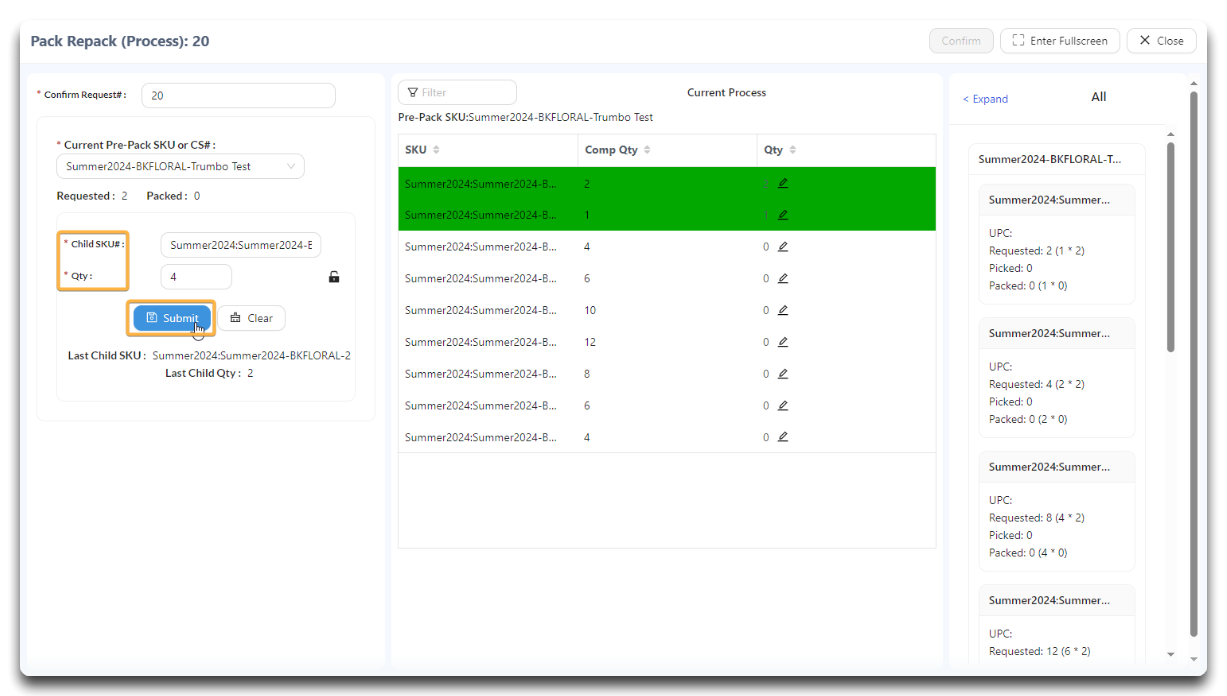
Task: Select SKU cell in Comp Qty 12 row
Action: tap(480, 342)
